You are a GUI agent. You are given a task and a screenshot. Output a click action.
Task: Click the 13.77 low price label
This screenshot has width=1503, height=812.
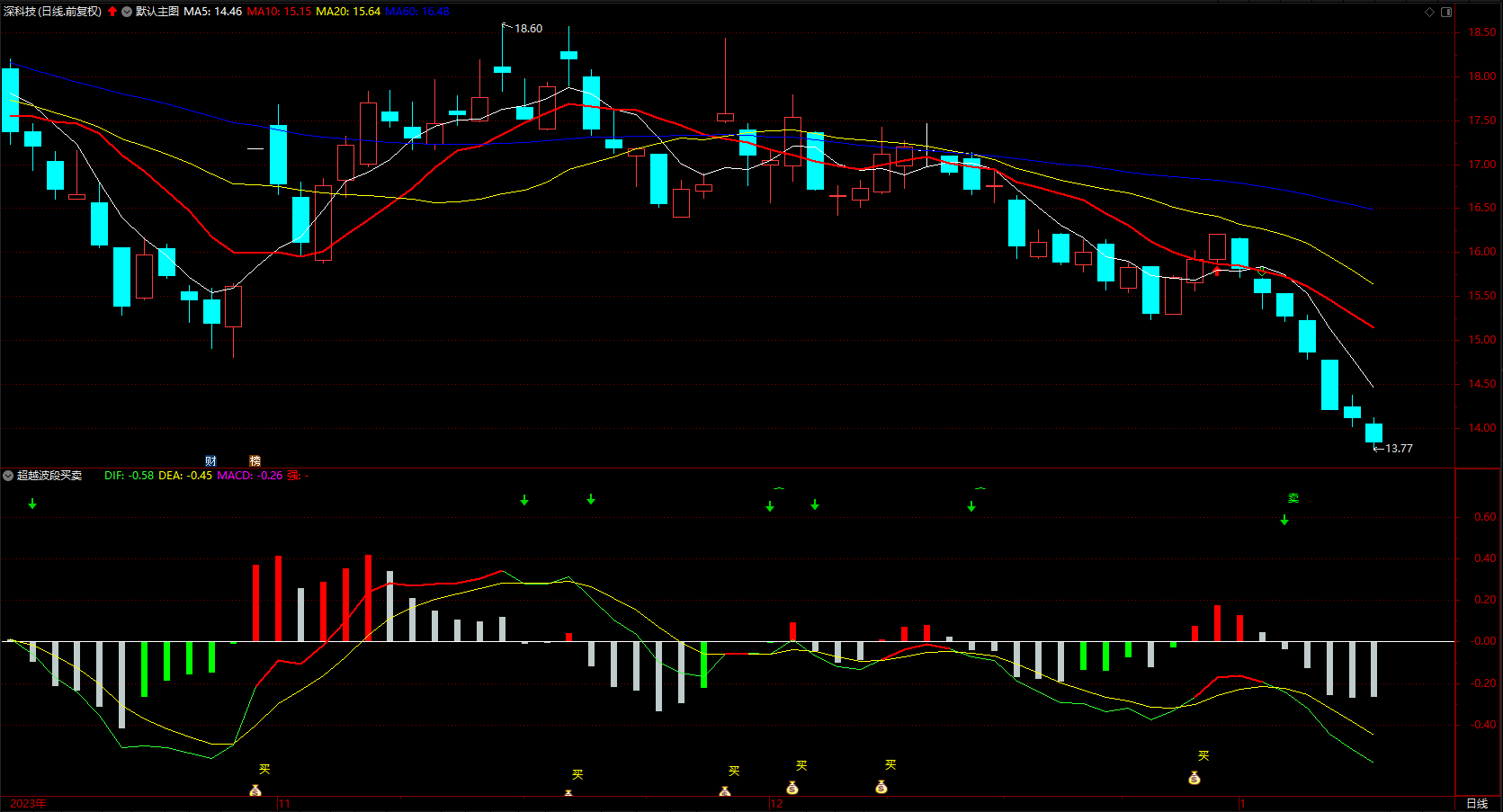tap(1399, 448)
